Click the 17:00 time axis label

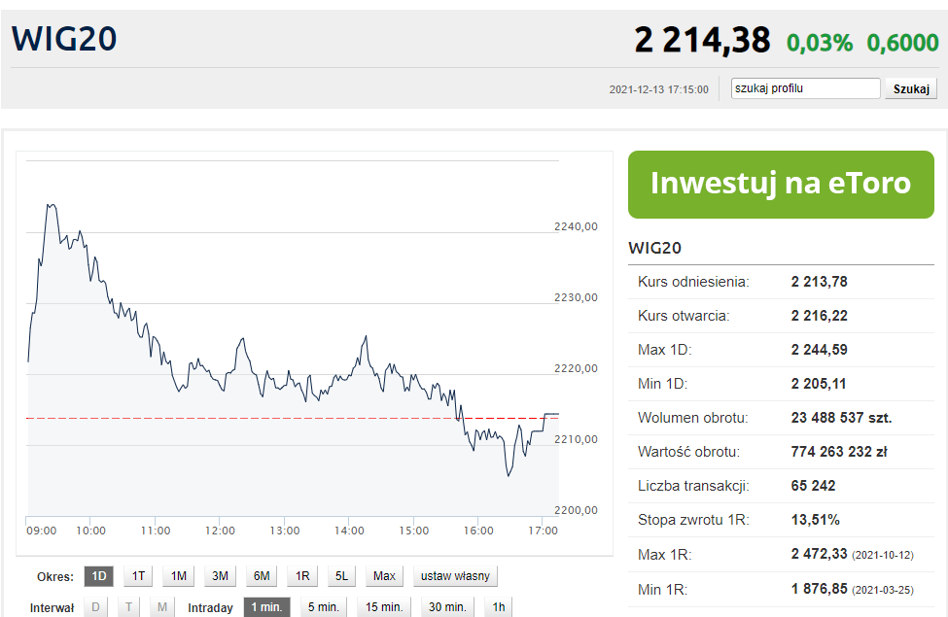(542, 531)
